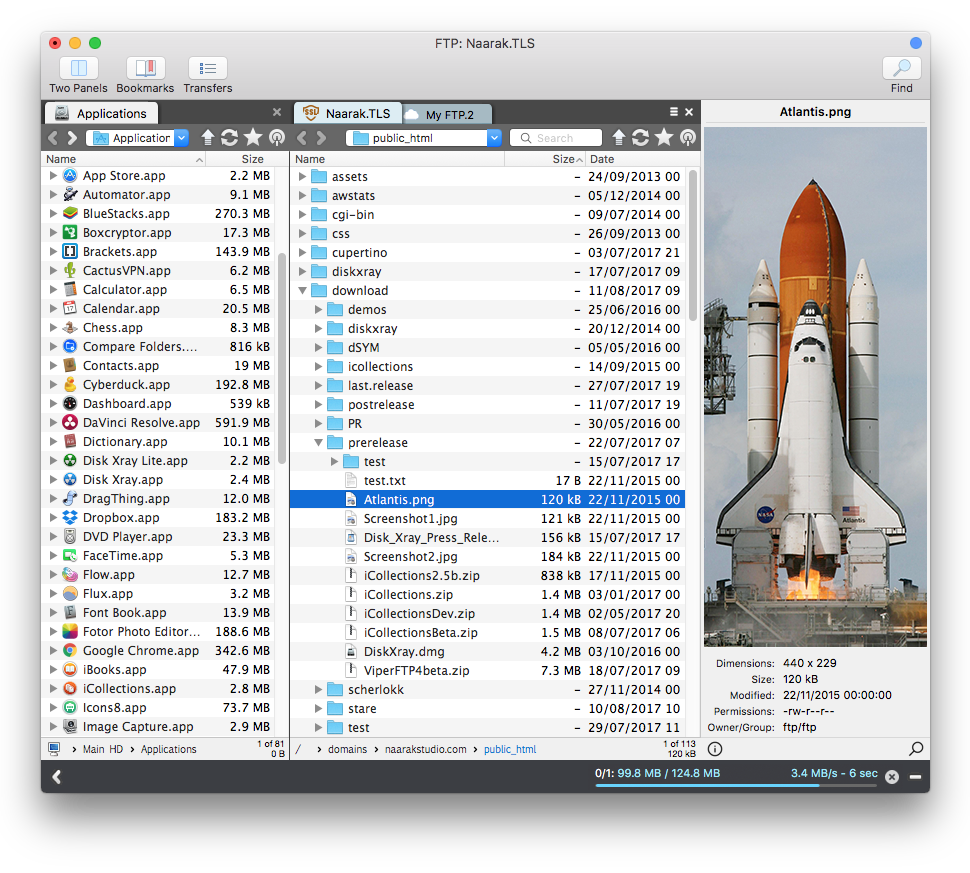Select DaVinci Resolve.app
970x873 pixels.
(160, 423)
